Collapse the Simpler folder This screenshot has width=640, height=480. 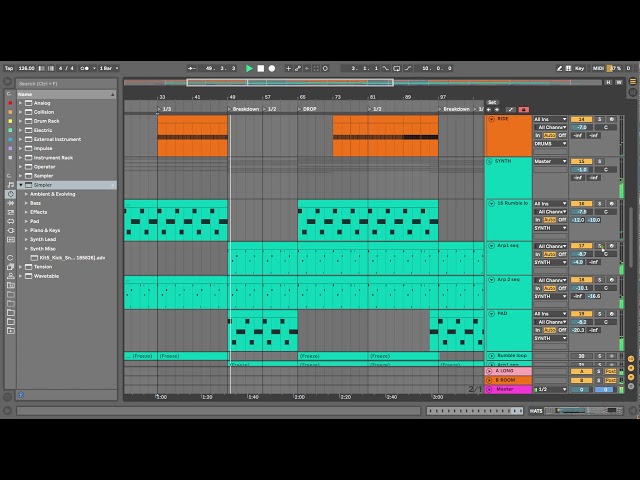pyautogui.click(x=20, y=185)
